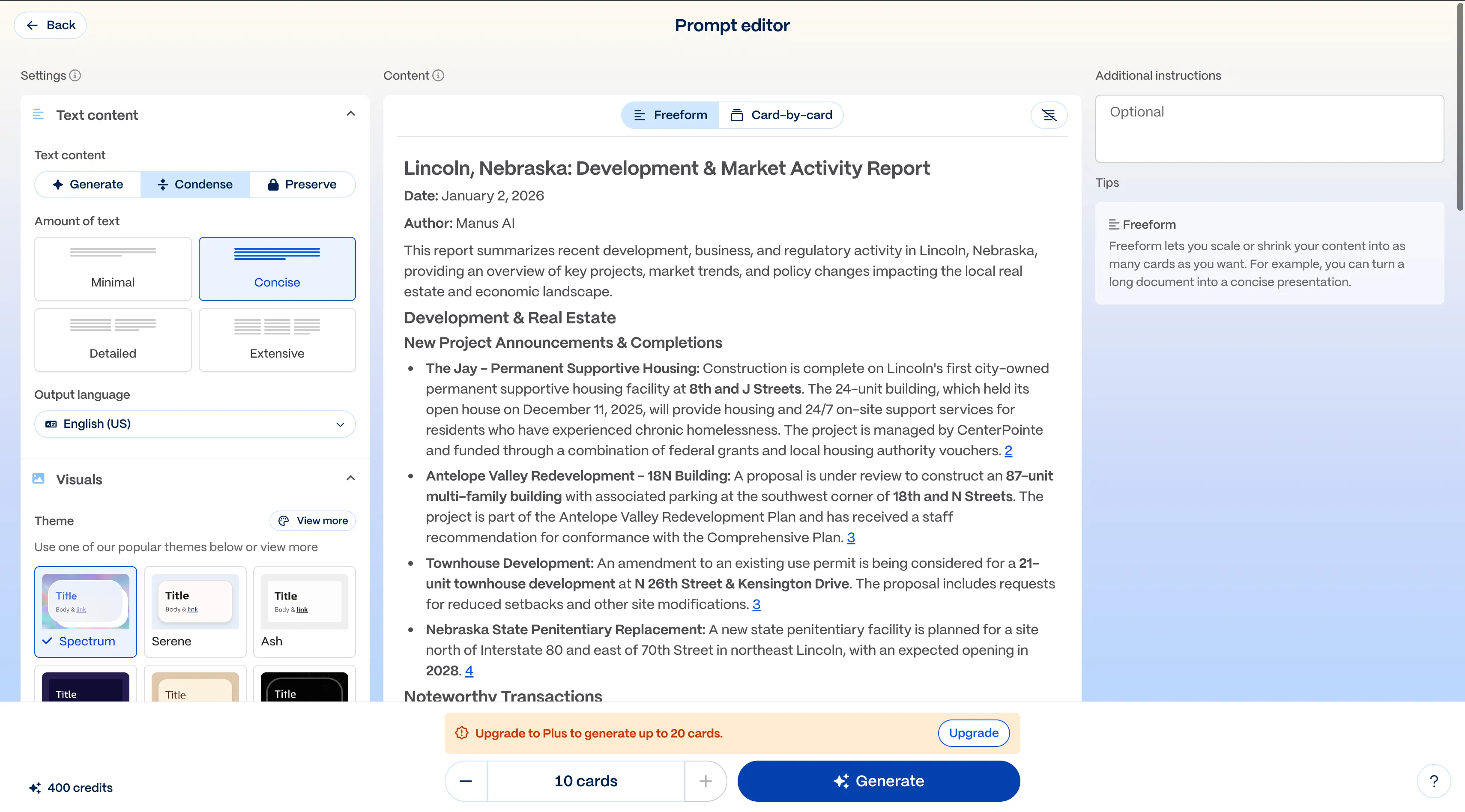Screen dimensions: 1465x812
Task: Open the help question mark icon
Action: click(1433, 781)
